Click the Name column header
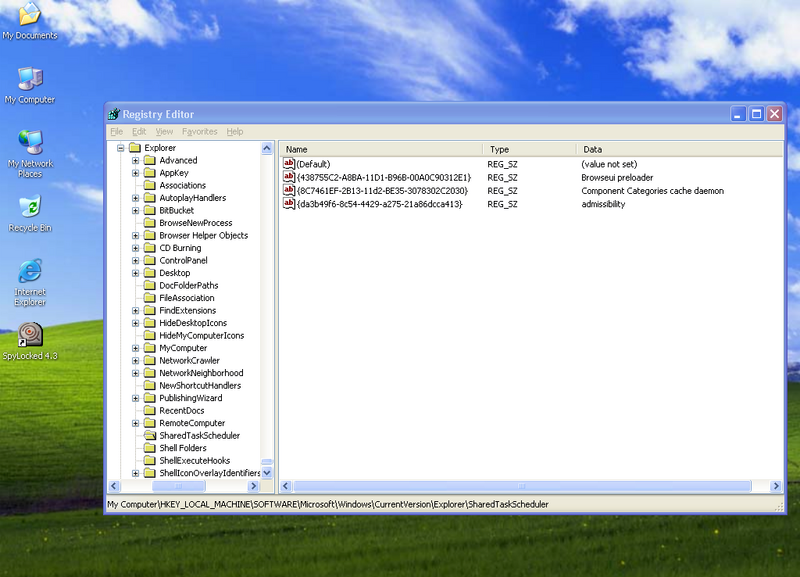This screenshot has height=577, width=800. click(x=382, y=149)
